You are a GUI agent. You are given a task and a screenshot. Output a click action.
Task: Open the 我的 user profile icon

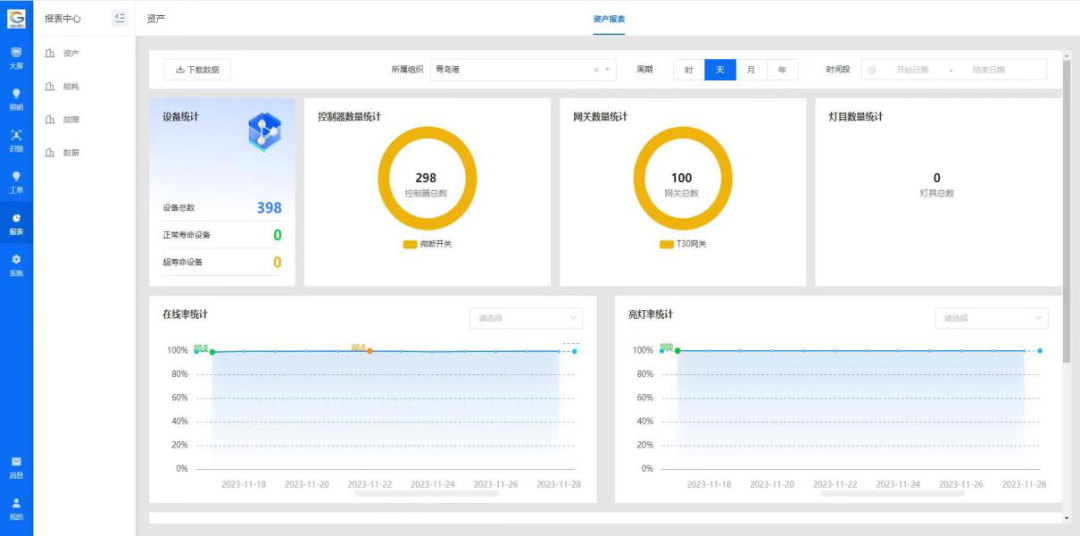16,508
